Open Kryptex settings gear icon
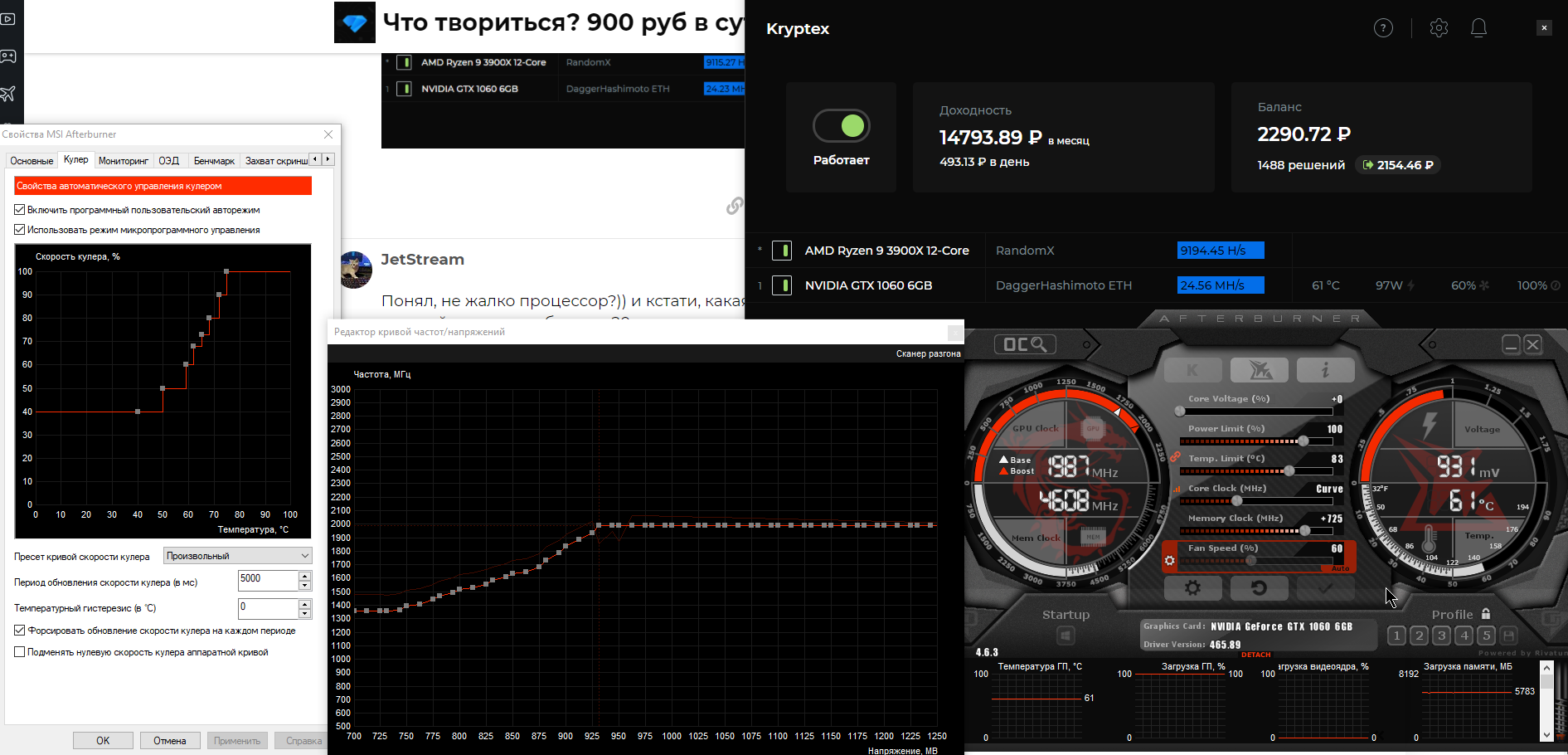Viewport: 1568px width, 755px height. point(1439,28)
